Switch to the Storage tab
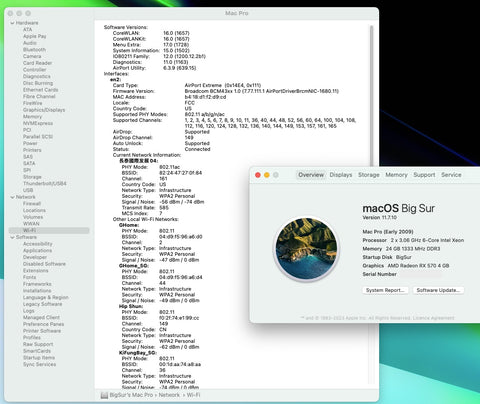The width and height of the screenshot is (480, 404). [x=369, y=175]
